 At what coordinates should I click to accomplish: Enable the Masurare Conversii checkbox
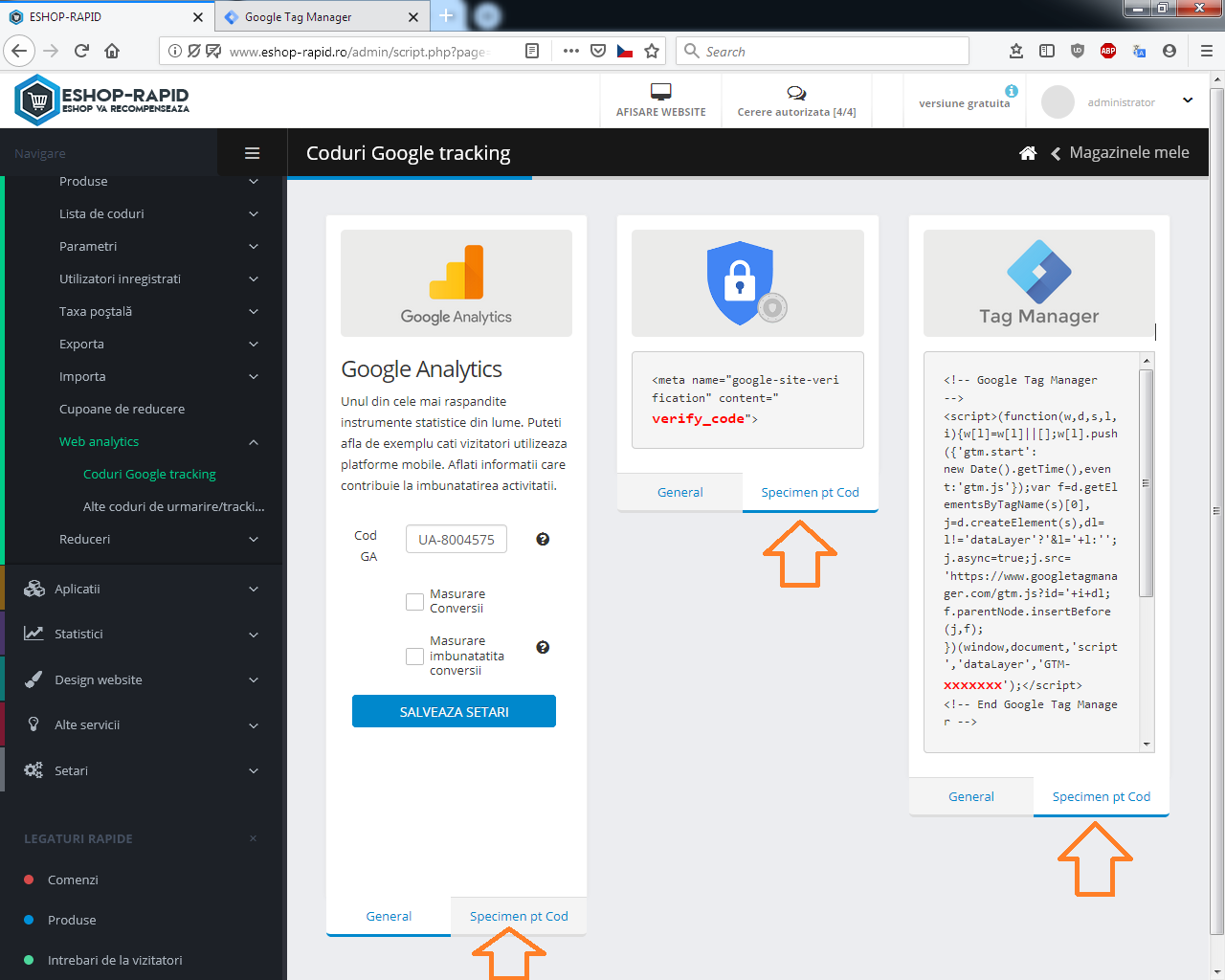414,602
